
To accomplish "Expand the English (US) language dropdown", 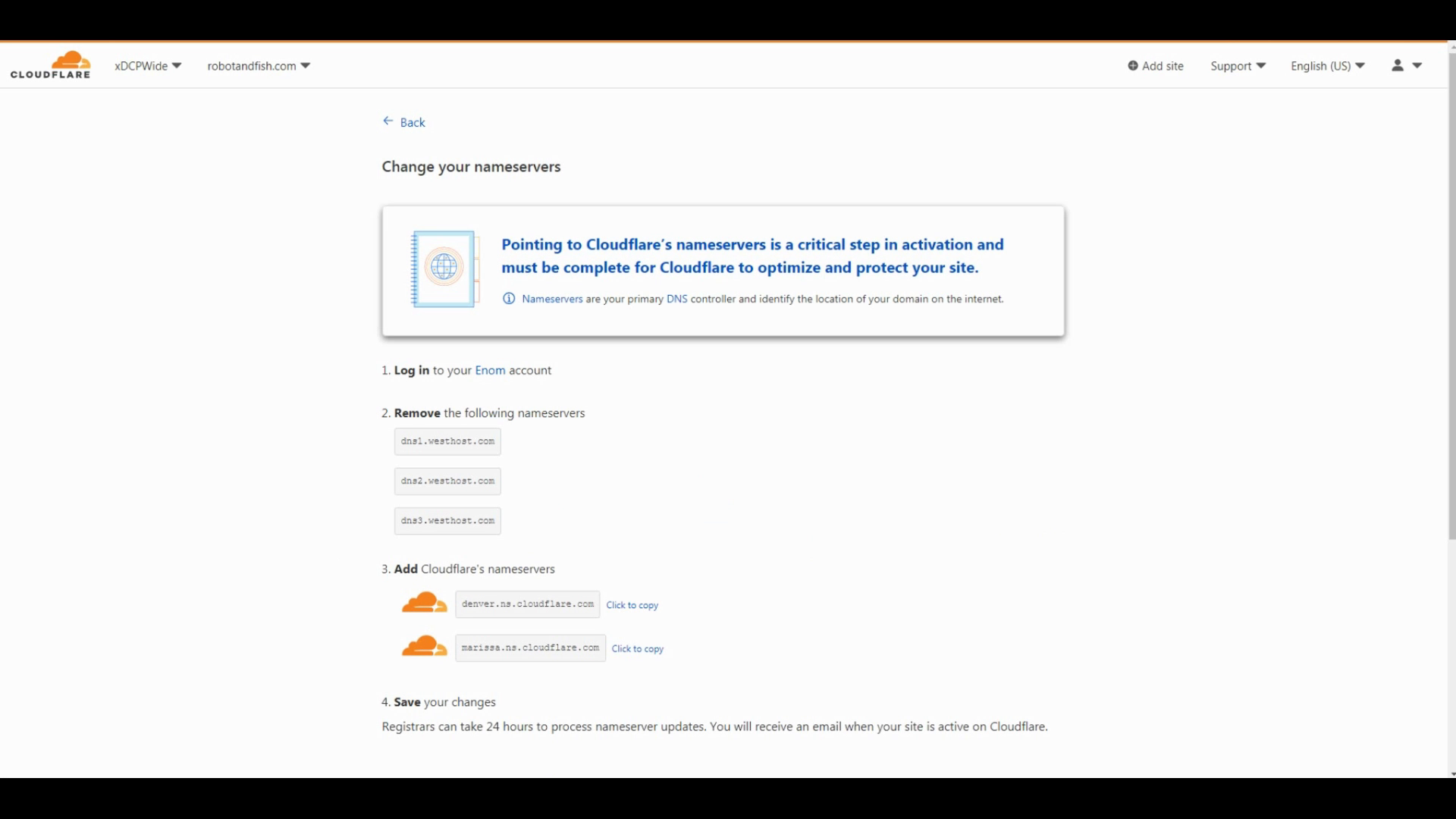I will pos(1327,66).
